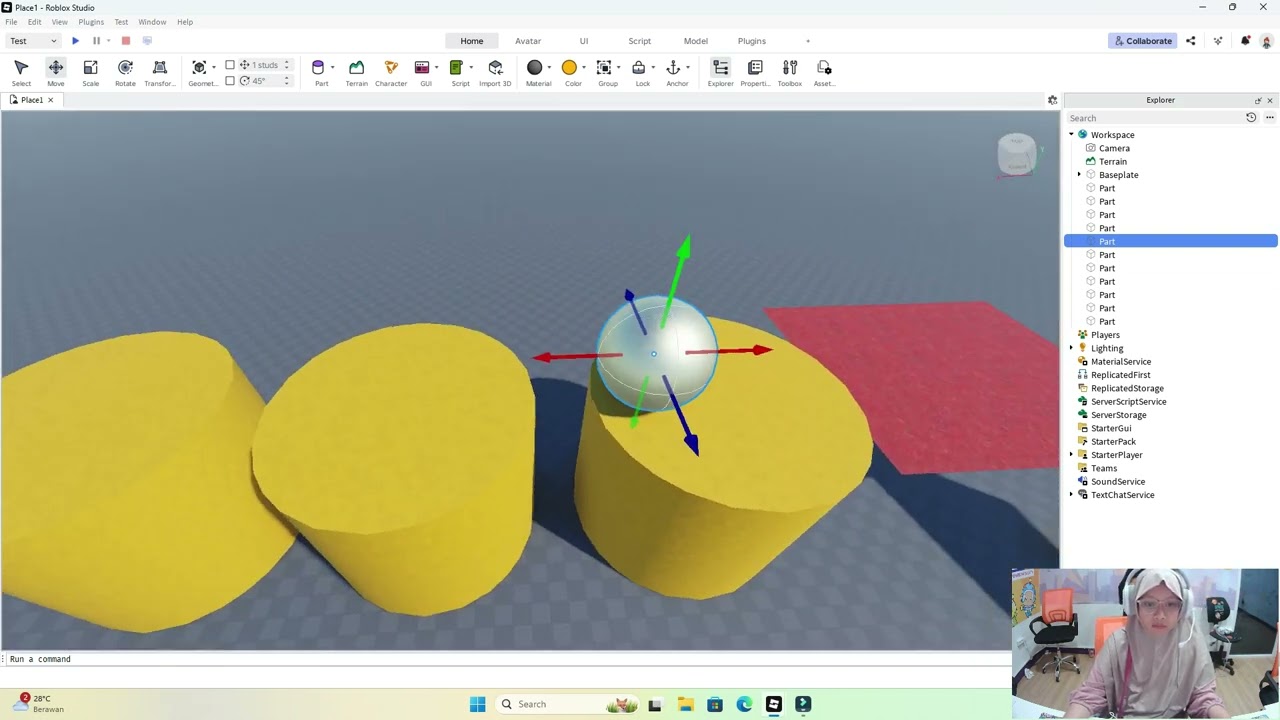
Task: Expand the Anchor dropdown arrow
Action: pyautogui.click(x=688, y=68)
